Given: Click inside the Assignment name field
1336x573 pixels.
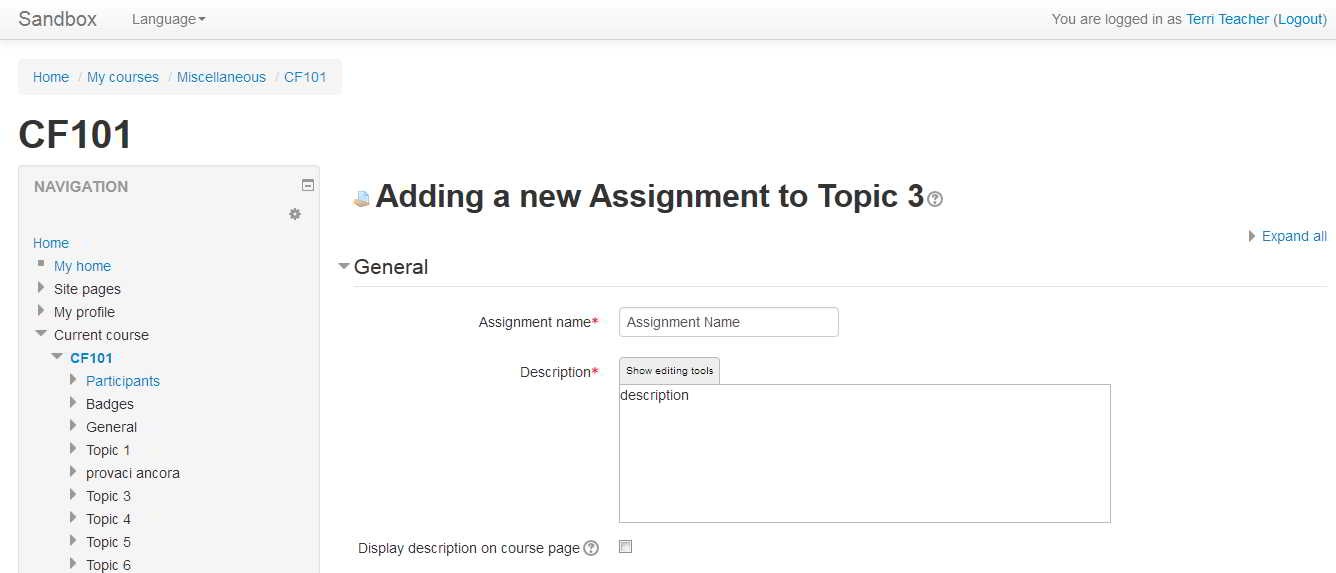Looking at the screenshot, I should tap(729, 322).
